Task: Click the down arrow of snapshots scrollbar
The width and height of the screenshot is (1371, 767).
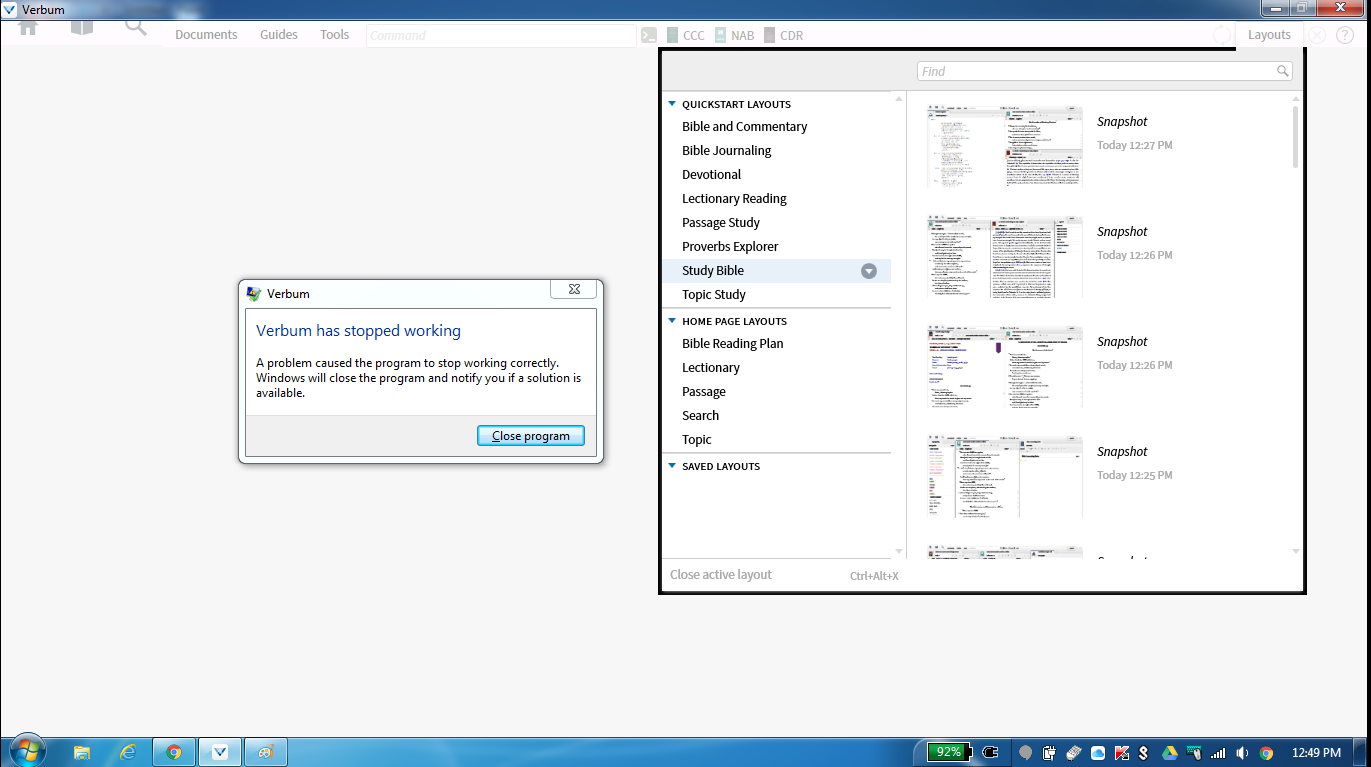Action: (x=1296, y=551)
